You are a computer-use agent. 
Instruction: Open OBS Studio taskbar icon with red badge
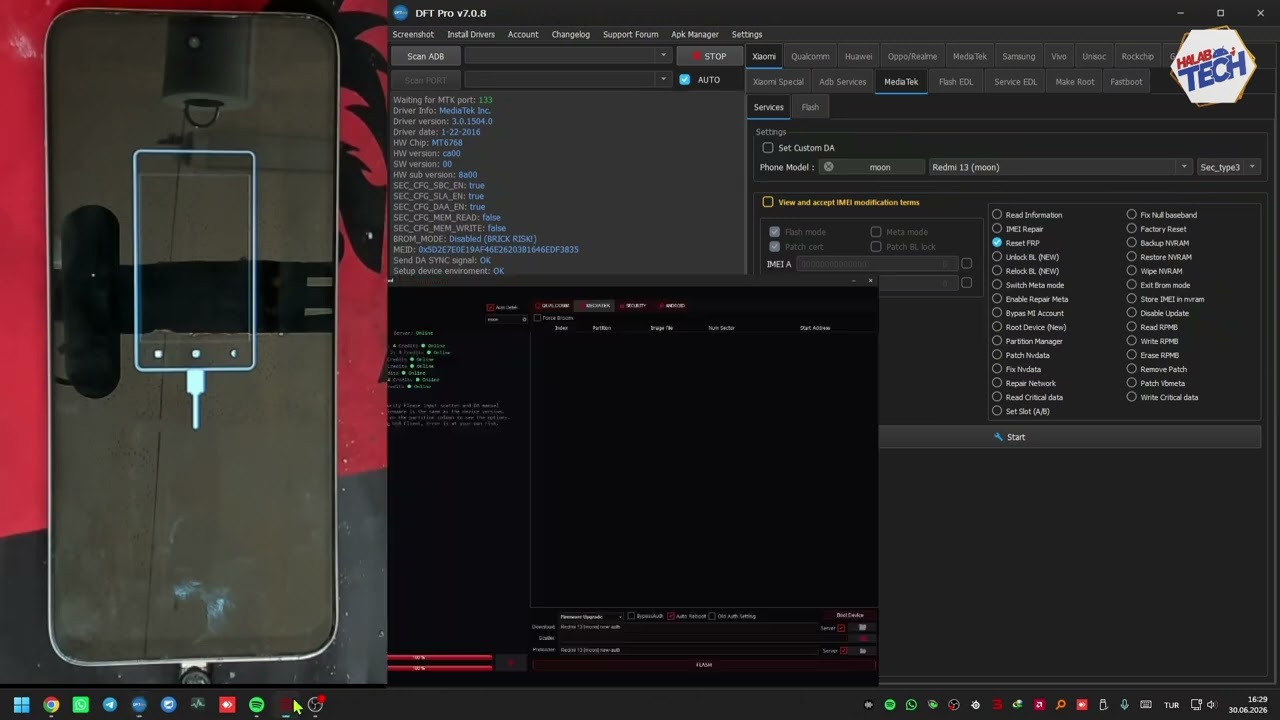click(x=316, y=705)
